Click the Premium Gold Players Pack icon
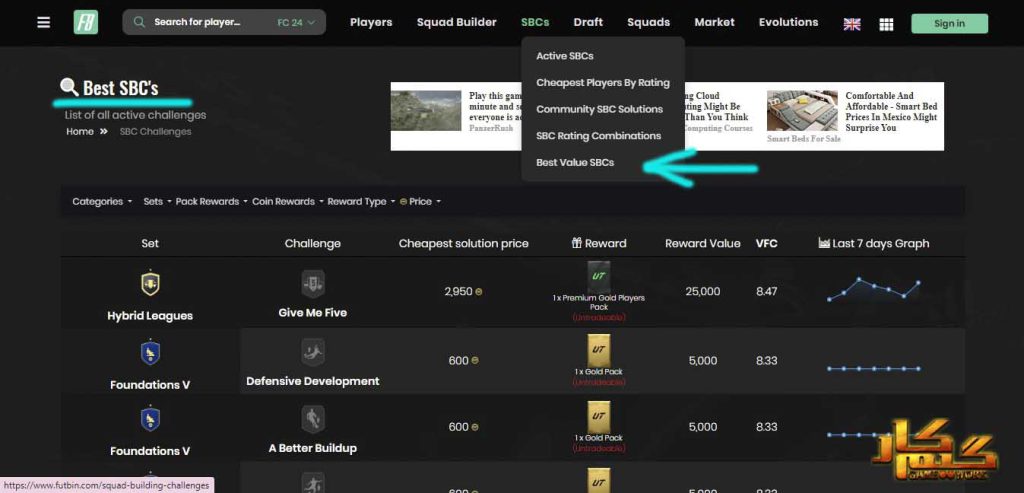This screenshot has height=493, width=1024. (x=599, y=277)
